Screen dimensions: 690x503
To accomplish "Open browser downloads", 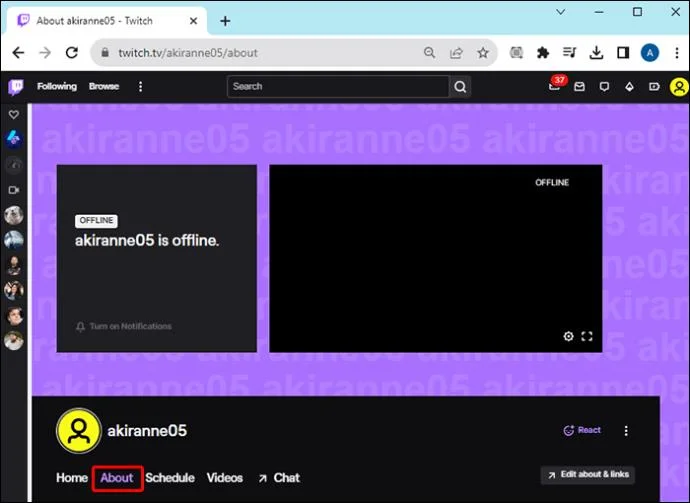I will pyautogui.click(x=596, y=53).
